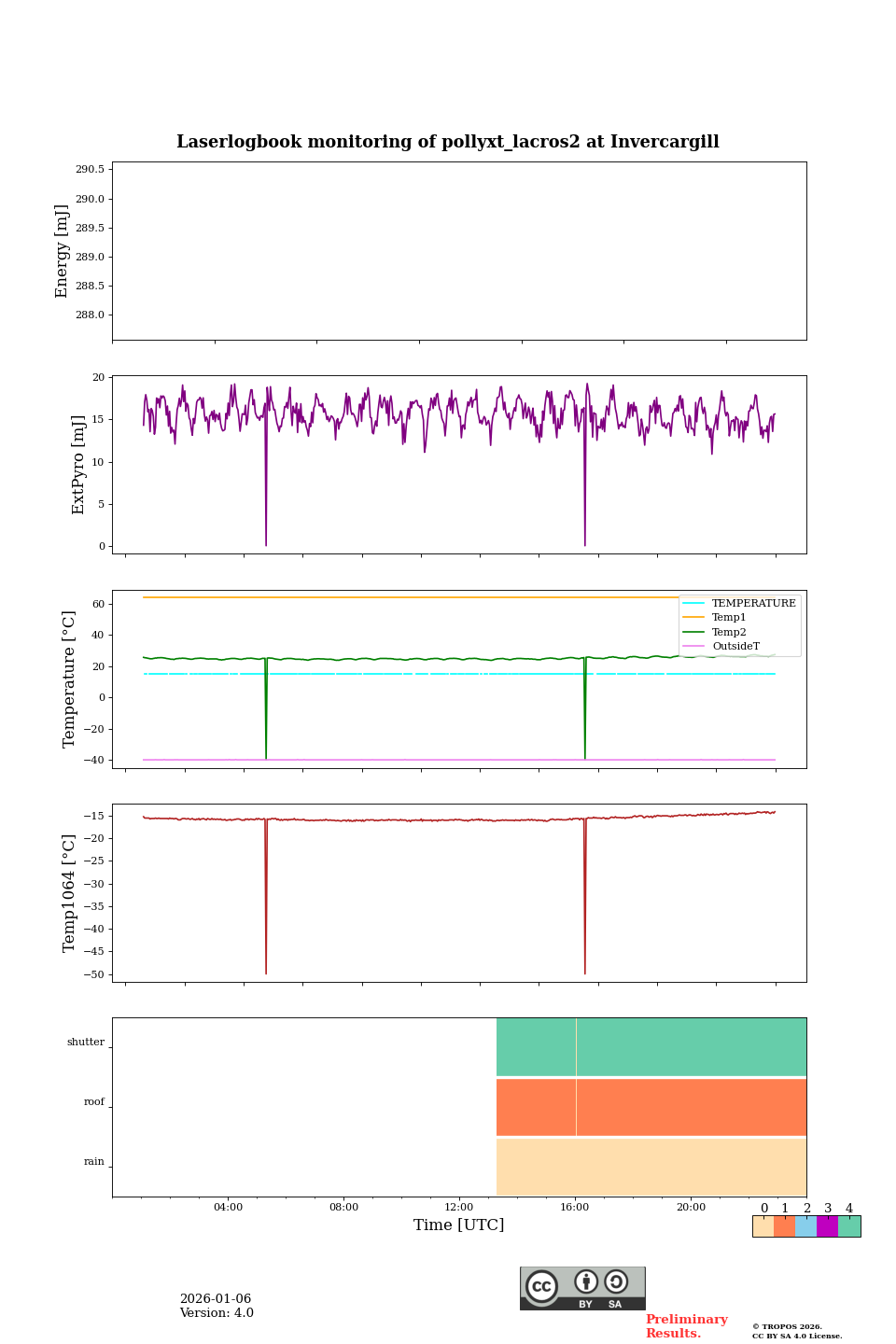This screenshot has height=1344, width=896.
Task: Click the beige rain status bar
Action: 651,1167
